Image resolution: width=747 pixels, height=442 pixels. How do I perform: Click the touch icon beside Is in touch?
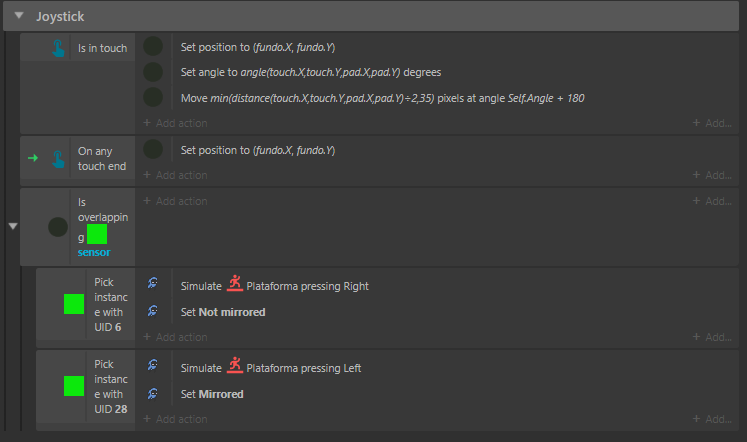point(58,48)
